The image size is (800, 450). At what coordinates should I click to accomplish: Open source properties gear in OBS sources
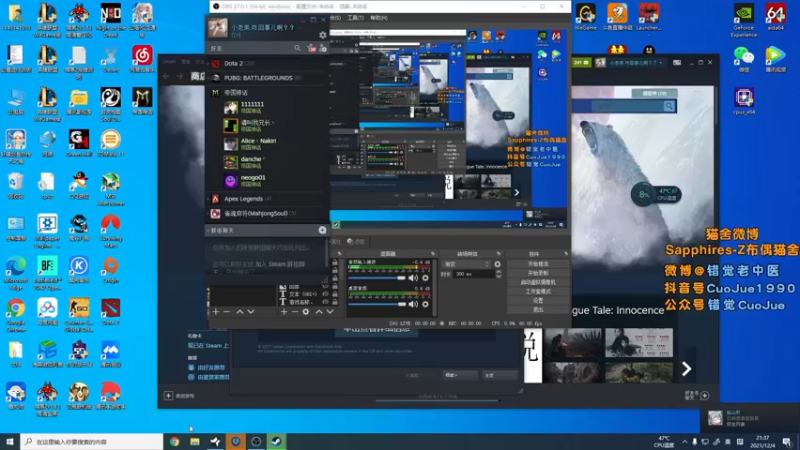(x=306, y=311)
